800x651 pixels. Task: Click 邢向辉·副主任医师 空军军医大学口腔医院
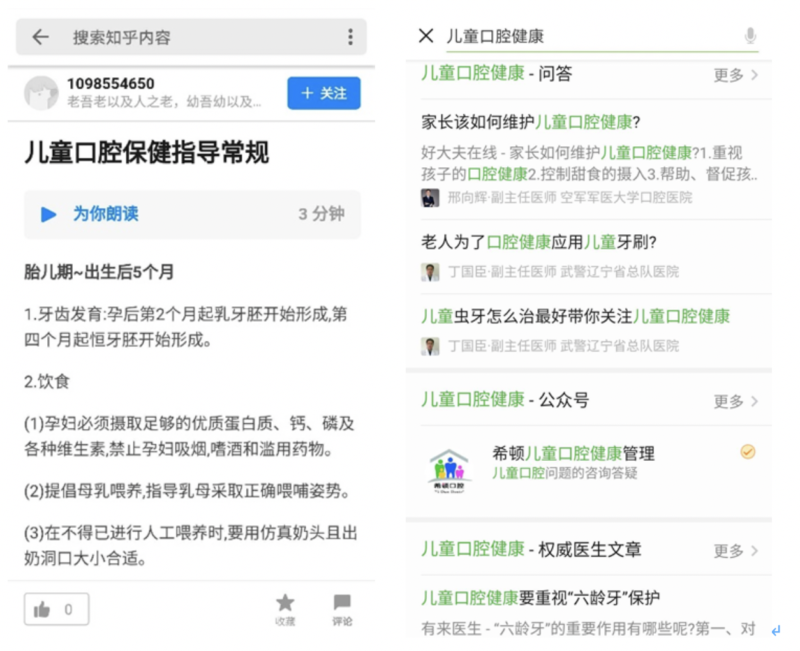[x=570, y=198]
